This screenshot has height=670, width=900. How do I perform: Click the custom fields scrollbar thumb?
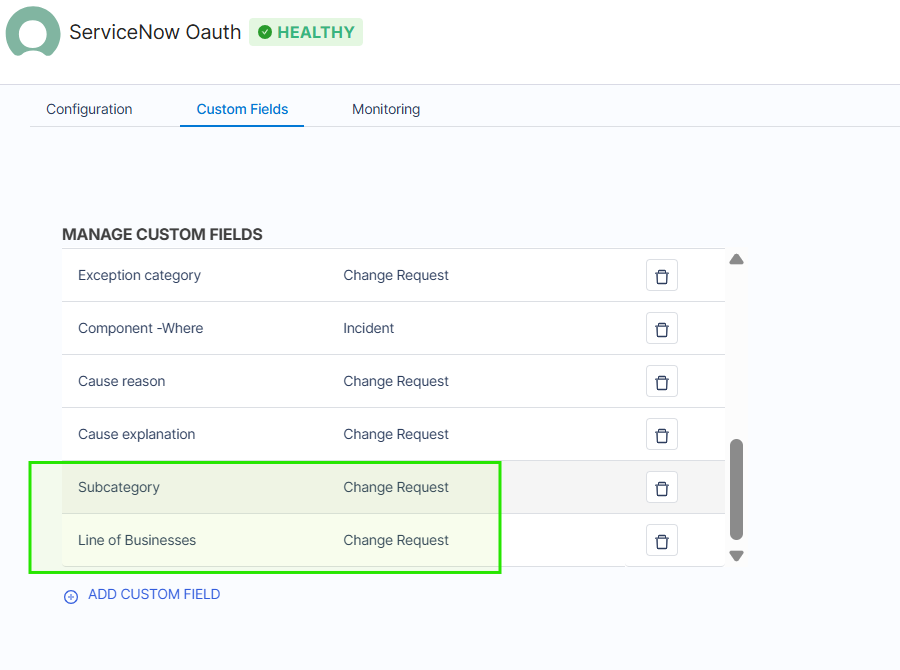pyautogui.click(x=736, y=490)
